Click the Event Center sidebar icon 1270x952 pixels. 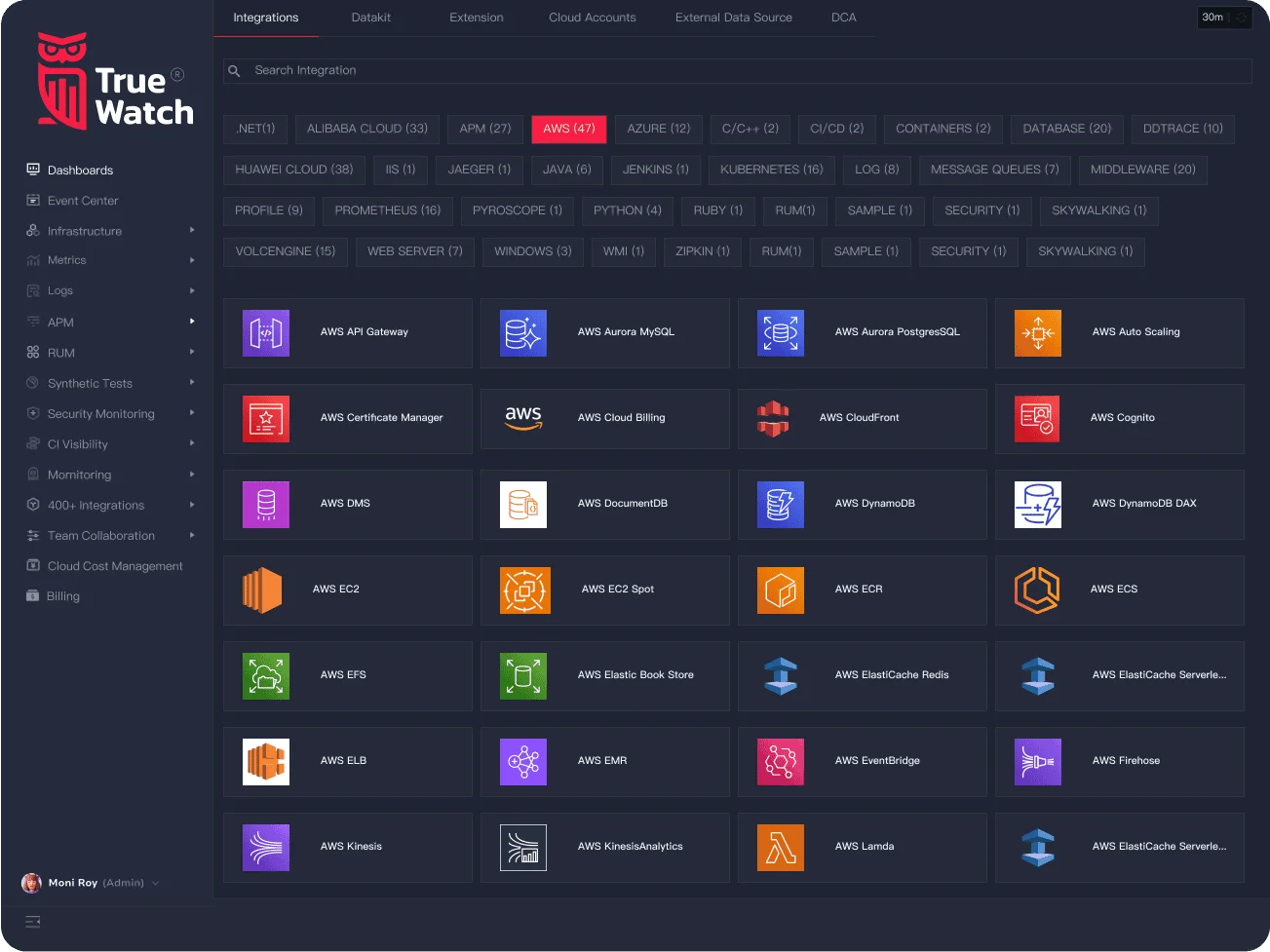[x=33, y=200]
